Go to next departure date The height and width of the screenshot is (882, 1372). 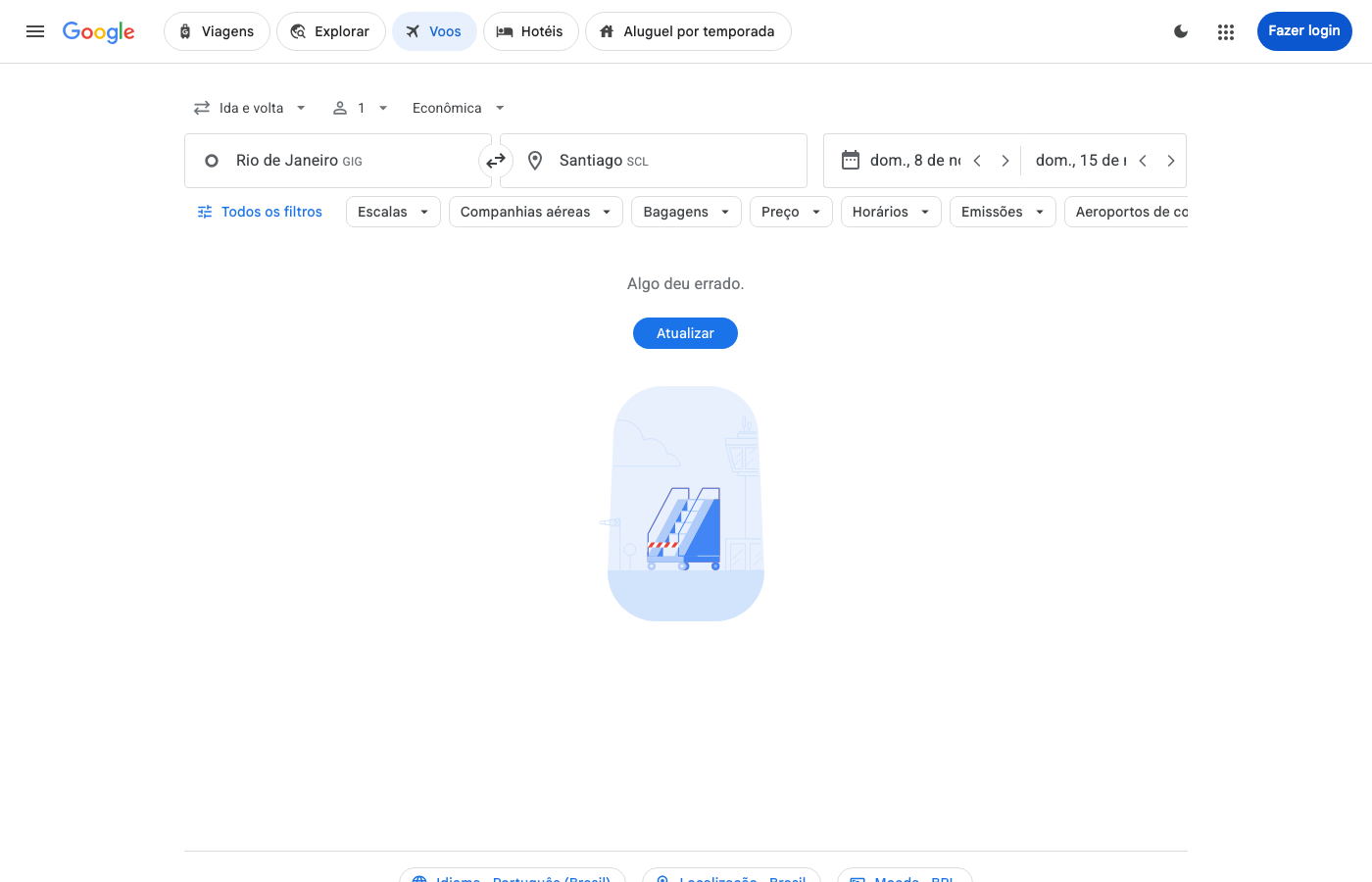pos(1005,161)
